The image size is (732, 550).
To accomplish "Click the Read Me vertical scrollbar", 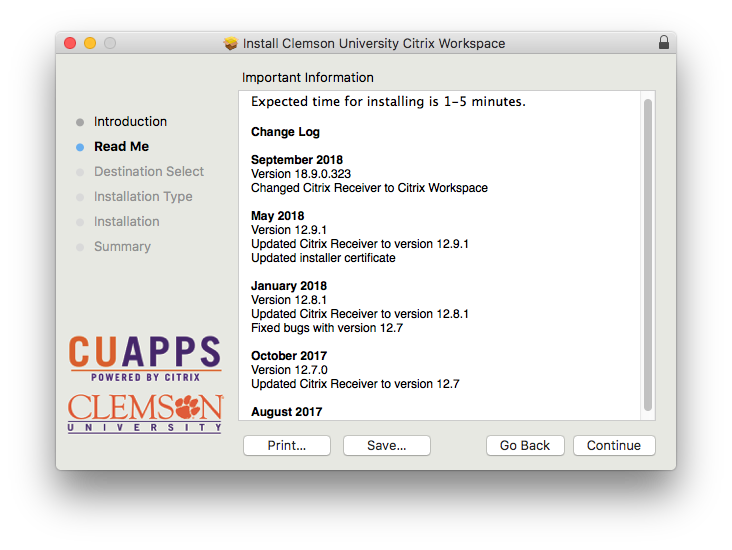I will coord(648,255).
